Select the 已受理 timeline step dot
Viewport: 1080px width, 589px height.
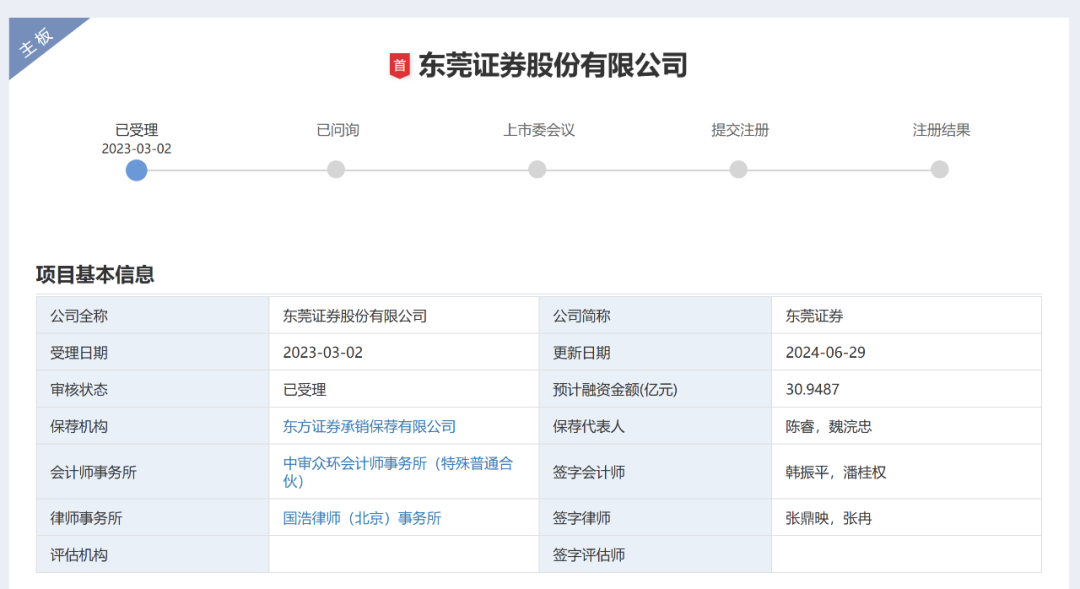[136, 170]
